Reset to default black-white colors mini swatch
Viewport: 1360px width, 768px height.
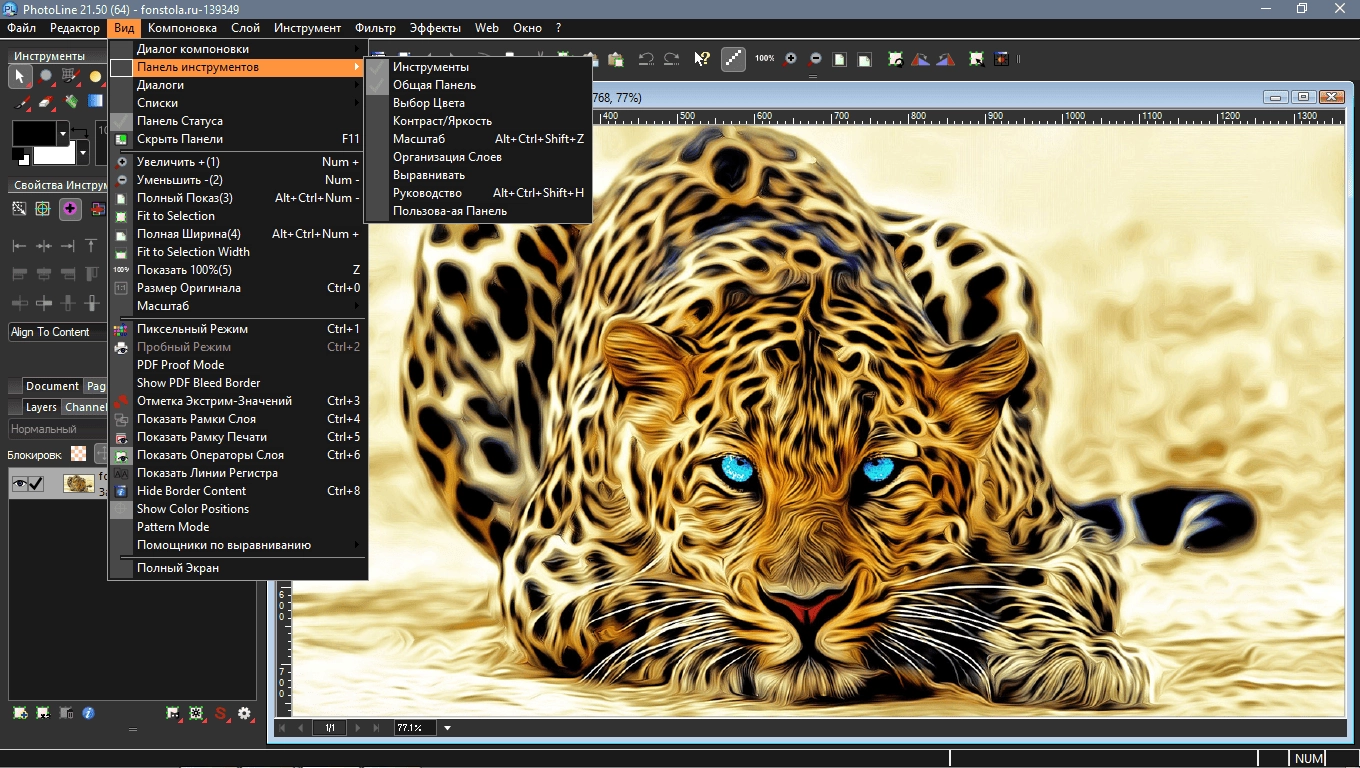coord(20,156)
